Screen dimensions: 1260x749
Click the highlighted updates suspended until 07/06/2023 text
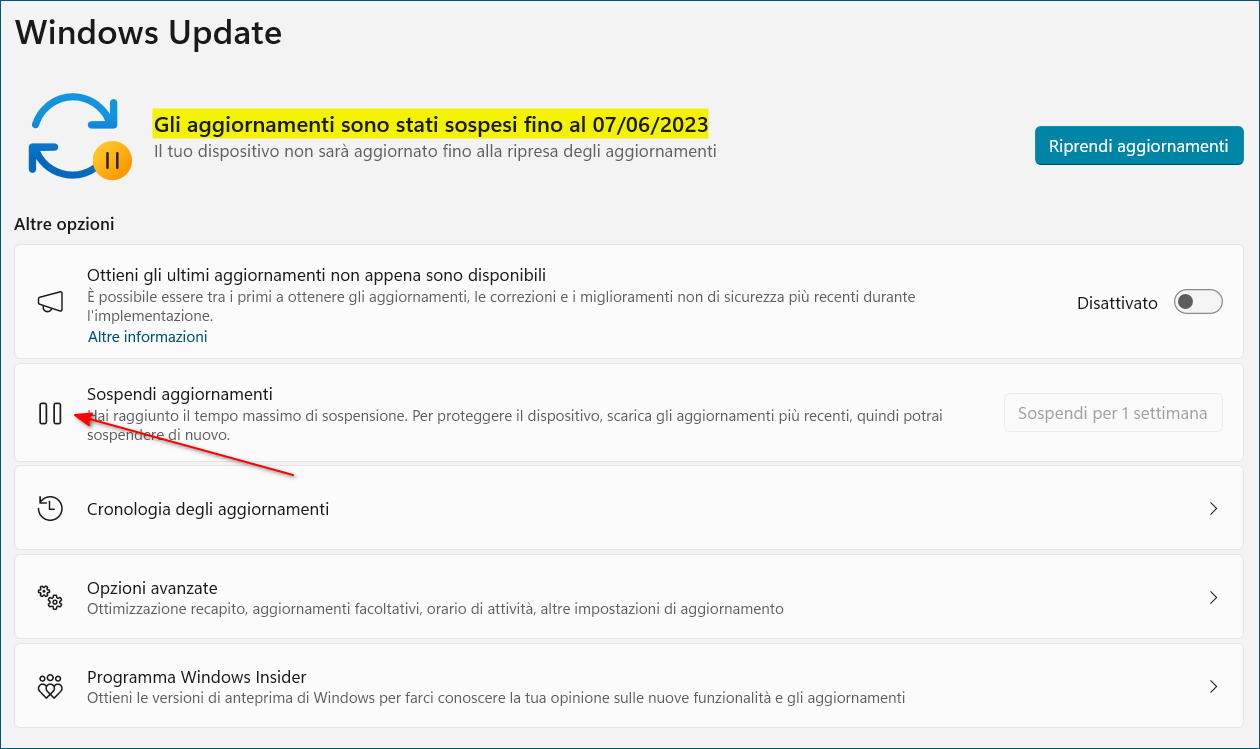click(x=431, y=125)
